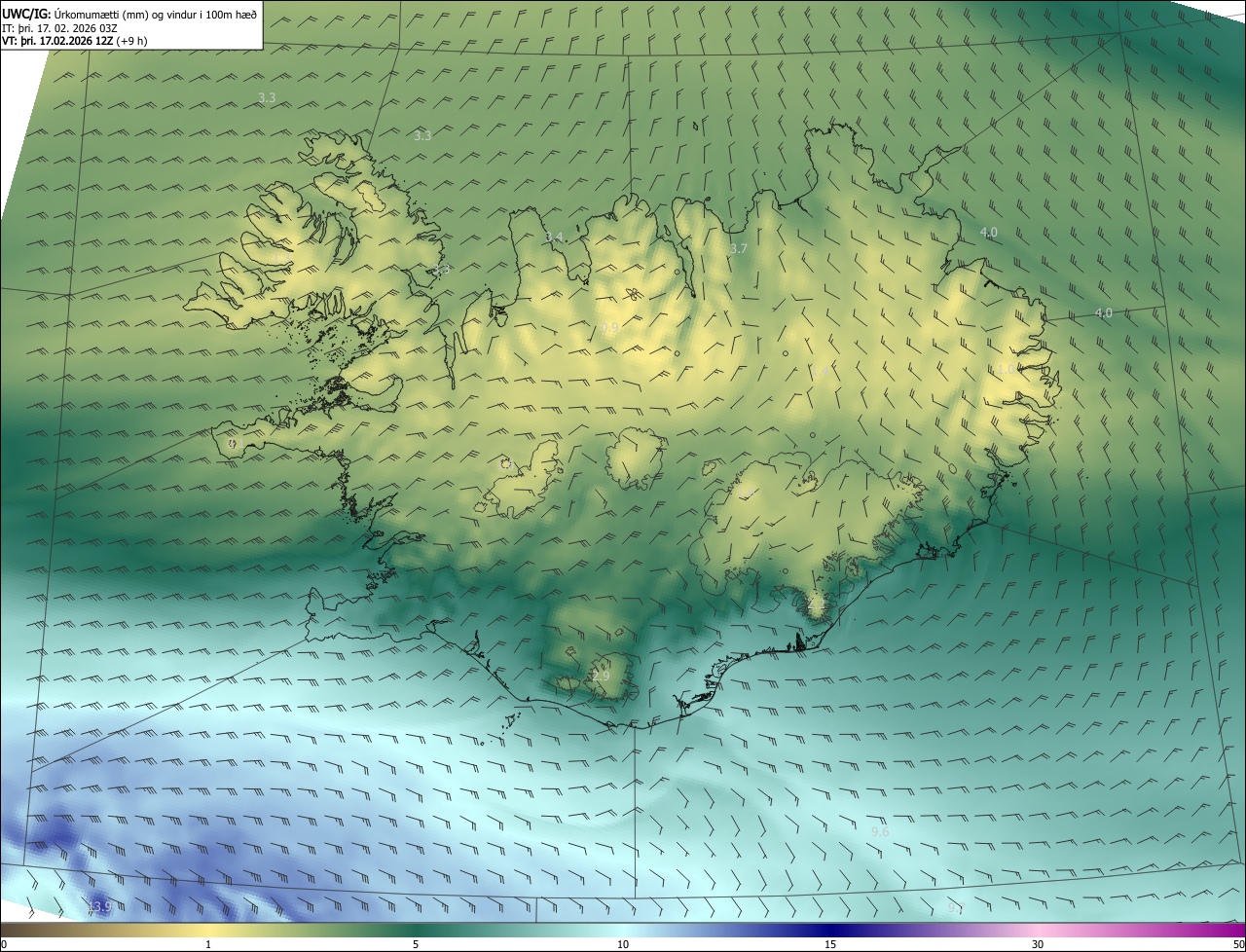Click the initial time line 'IT: þri. 17. 02. 2026 03Z'
1246x952 pixels.
coord(59,28)
